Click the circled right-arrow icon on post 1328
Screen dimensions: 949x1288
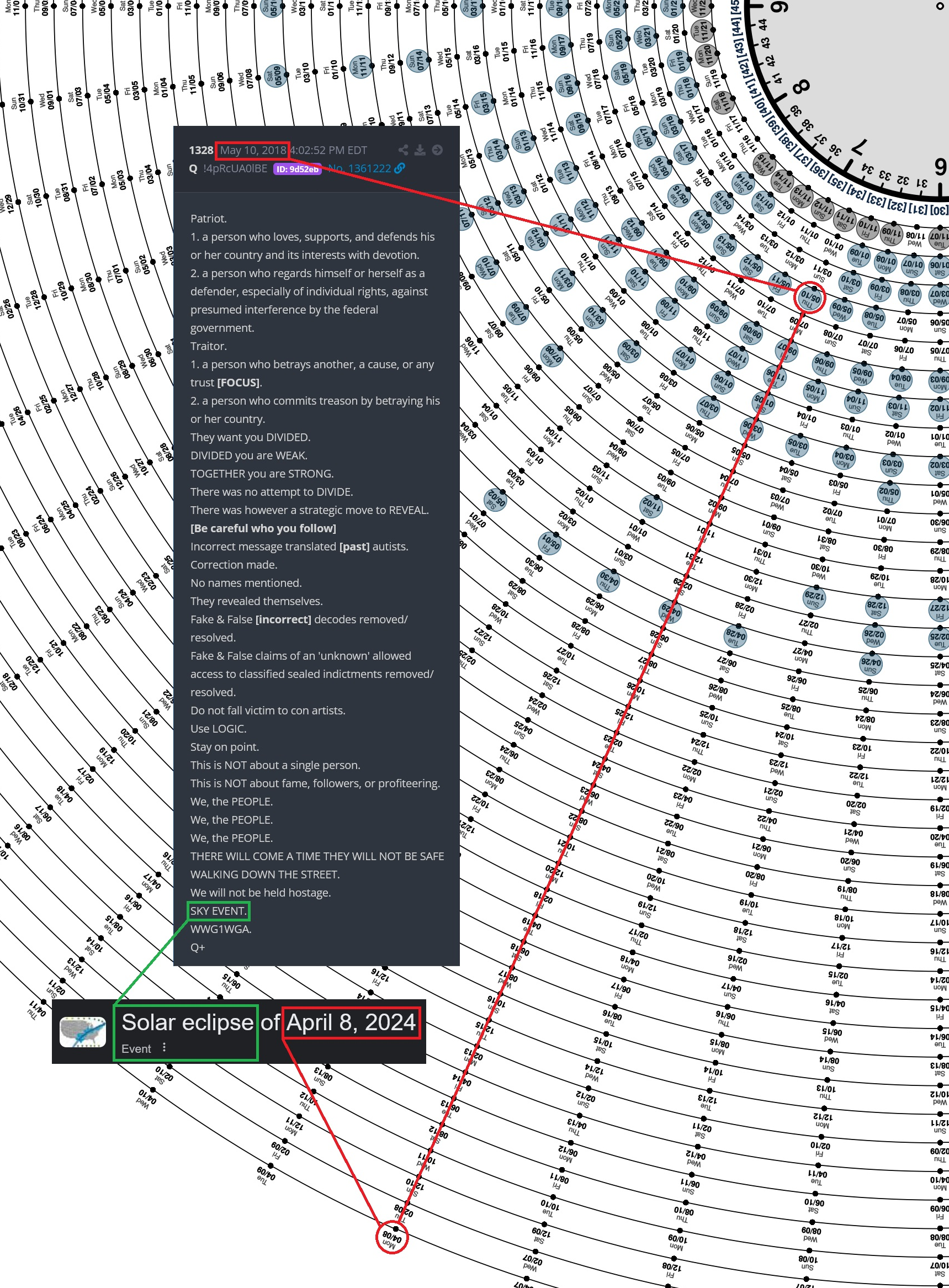coord(437,150)
